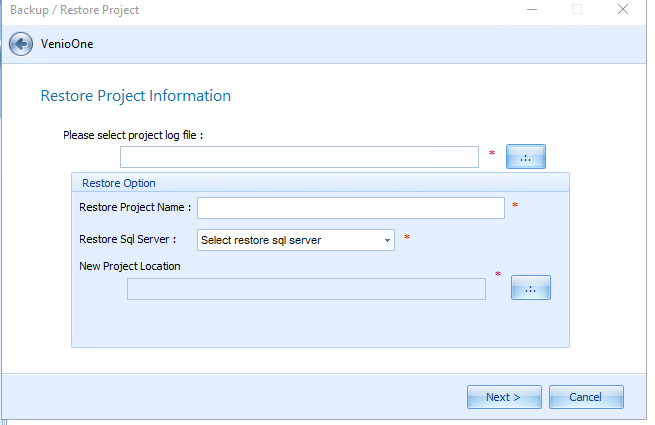Click the project log file path field
The image size is (655, 425).
click(299, 157)
